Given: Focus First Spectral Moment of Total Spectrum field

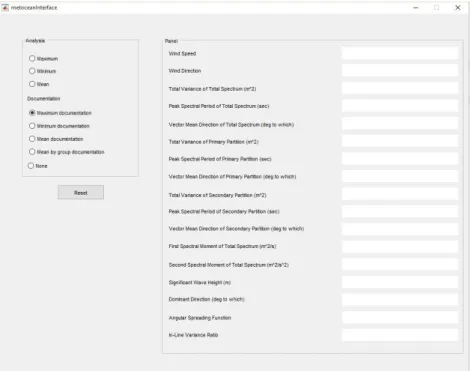Looking at the screenshot, I should pyautogui.click(x=400, y=247).
